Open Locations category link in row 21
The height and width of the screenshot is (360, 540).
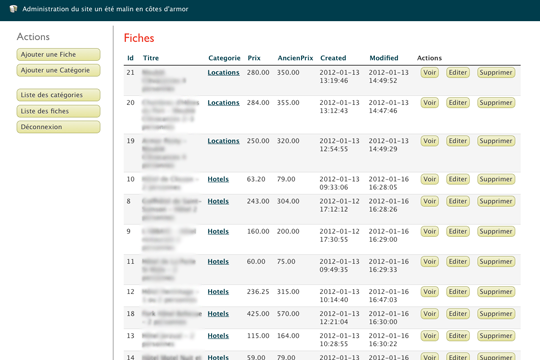223,73
